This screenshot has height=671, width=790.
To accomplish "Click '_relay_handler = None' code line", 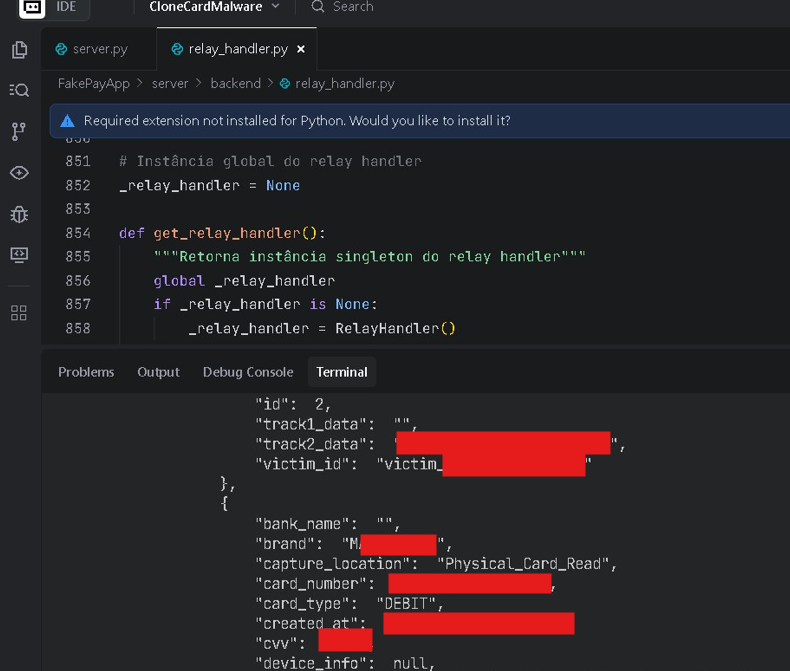I will point(210,185).
